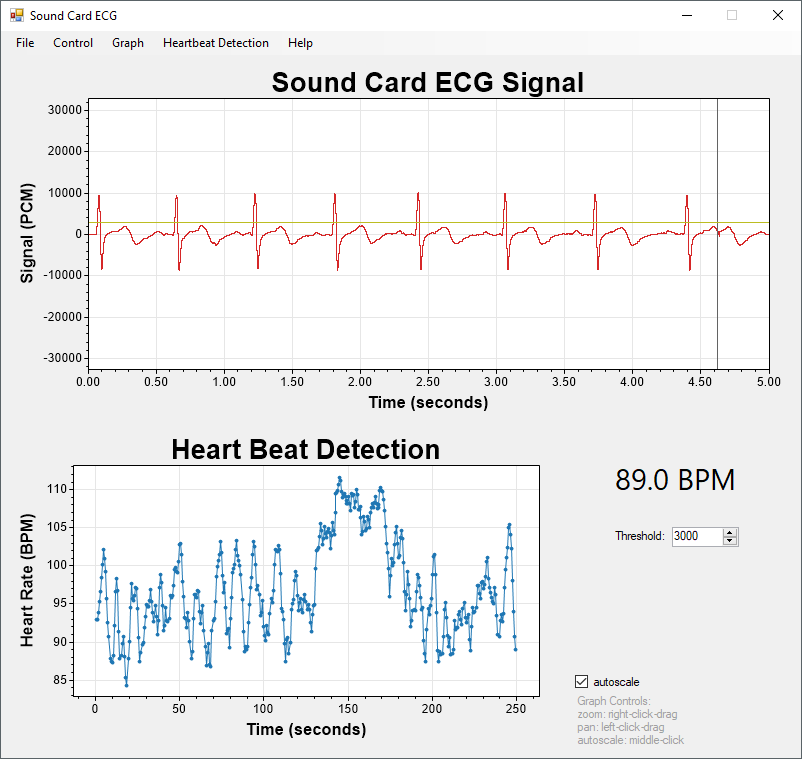Click the heart rate peak near 145 seconds

point(340,478)
